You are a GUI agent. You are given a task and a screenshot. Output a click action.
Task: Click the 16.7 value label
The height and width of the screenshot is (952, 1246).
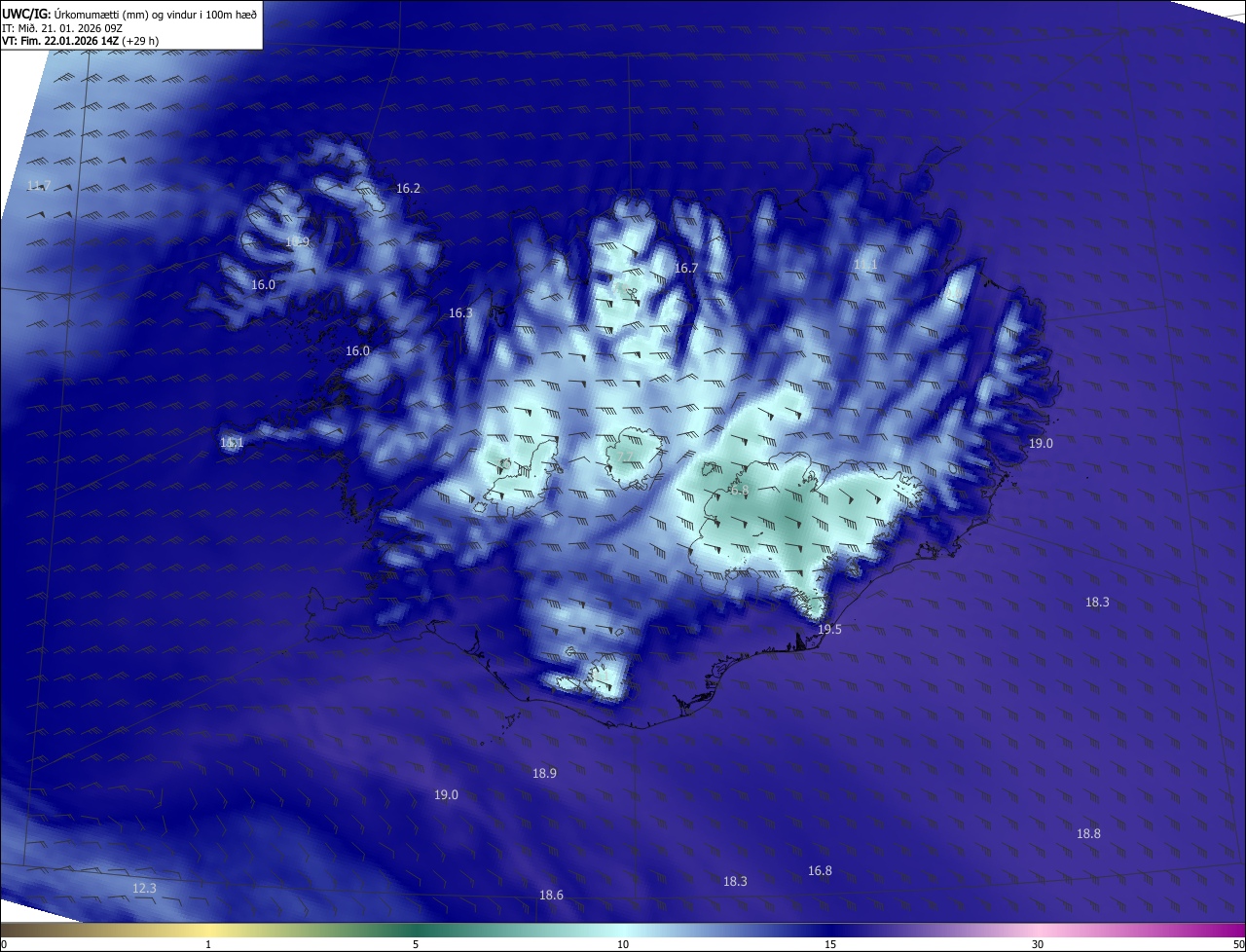point(687,268)
